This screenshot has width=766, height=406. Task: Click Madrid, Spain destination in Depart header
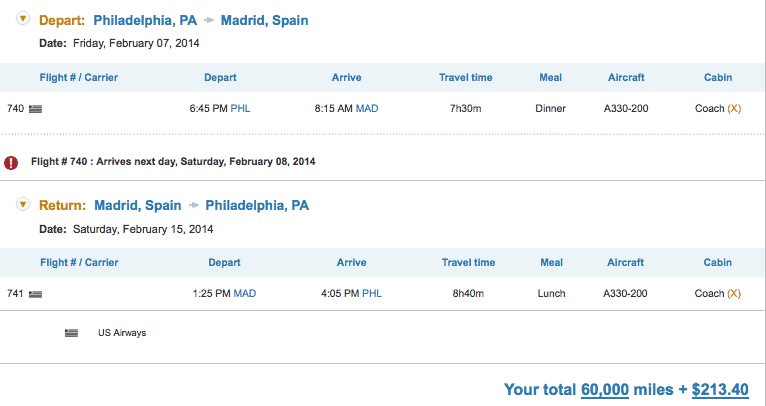coord(264,21)
